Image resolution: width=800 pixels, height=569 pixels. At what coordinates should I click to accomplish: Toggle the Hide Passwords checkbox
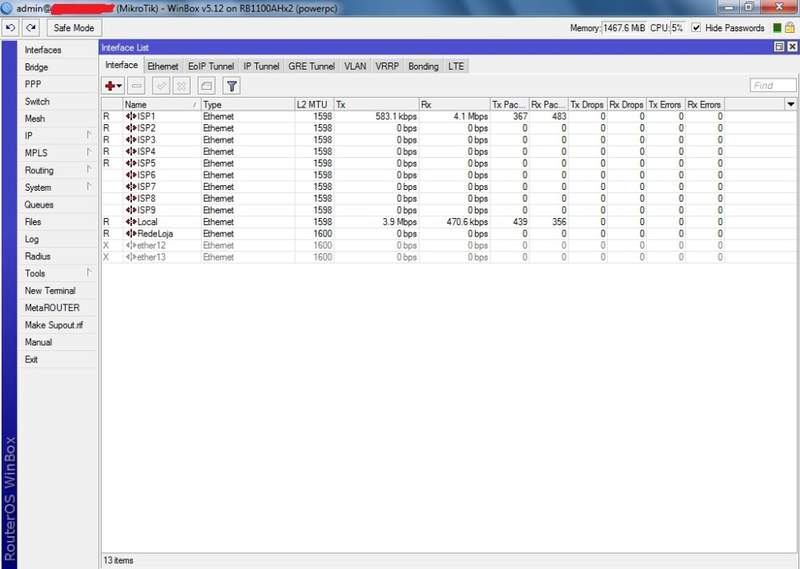[696, 28]
